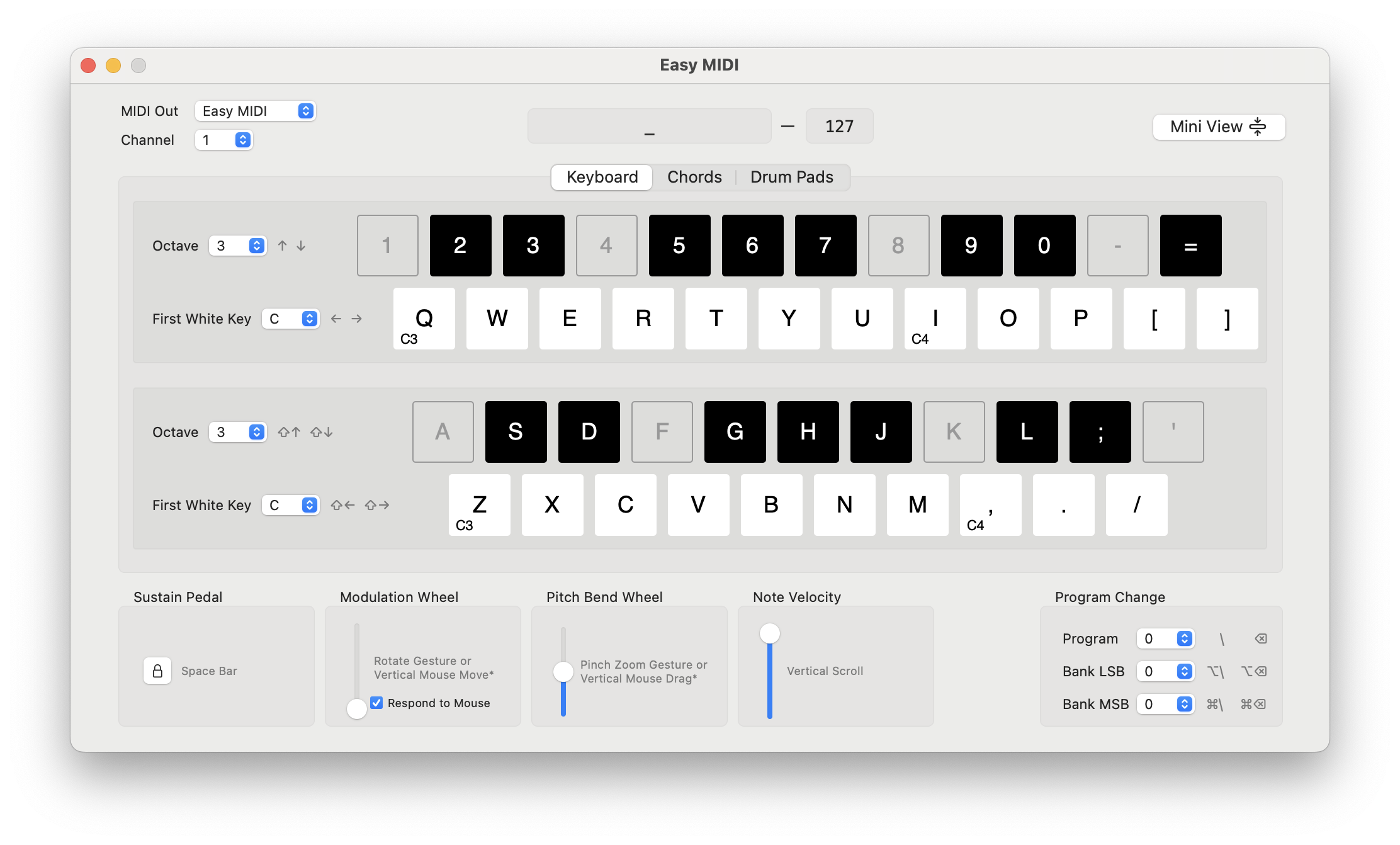Toggle shift-right First White Key control on lower keyboard
The width and height of the screenshot is (1400, 845).
[378, 505]
